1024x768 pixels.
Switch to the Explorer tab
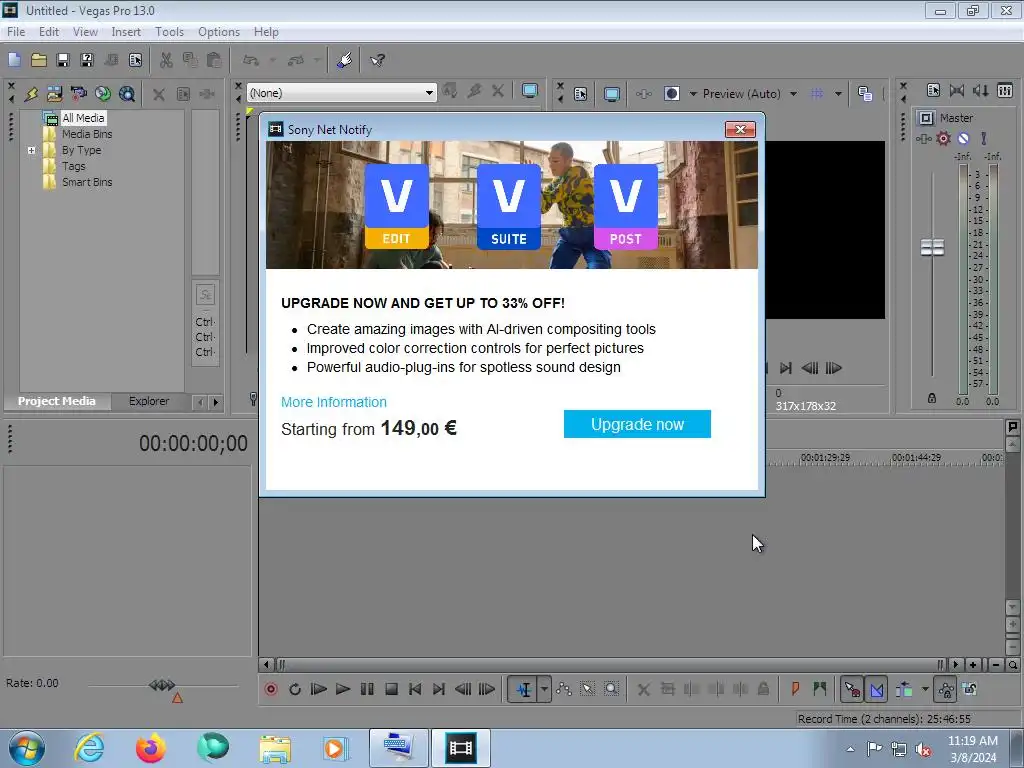point(149,401)
